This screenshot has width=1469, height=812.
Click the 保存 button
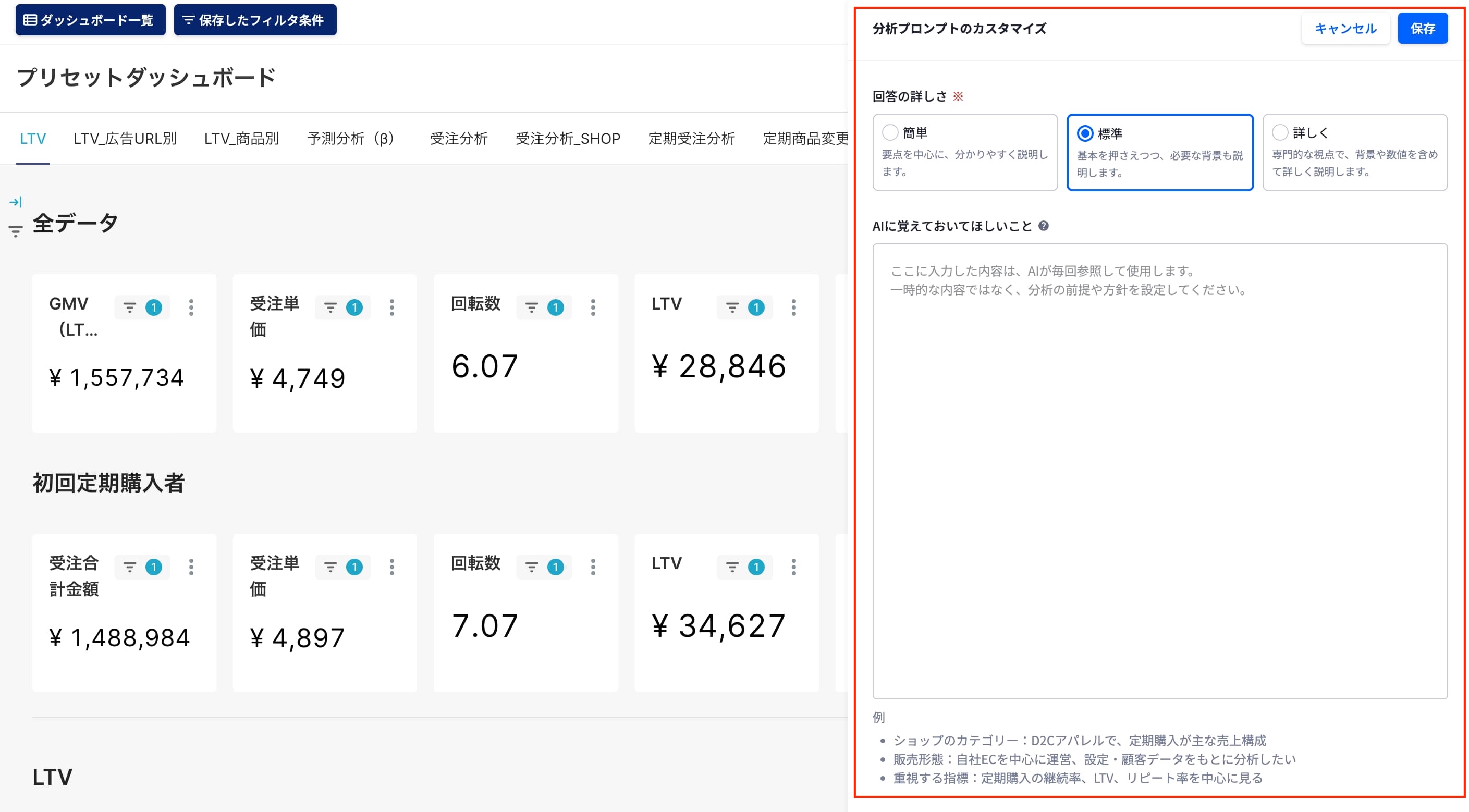tap(1422, 29)
